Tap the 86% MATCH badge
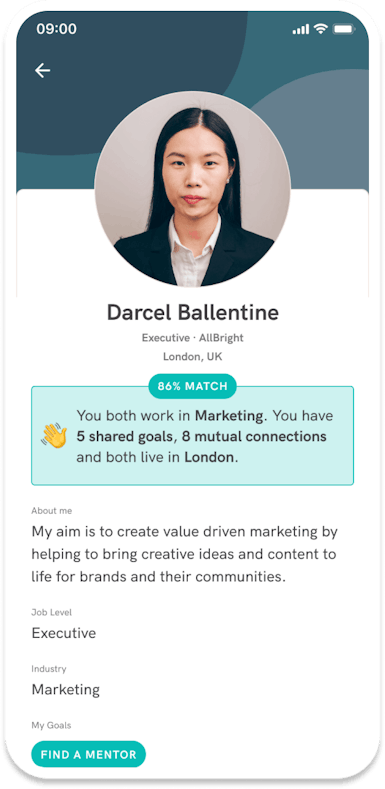This screenshot has height=789, width=385. [x=192, y=386]
